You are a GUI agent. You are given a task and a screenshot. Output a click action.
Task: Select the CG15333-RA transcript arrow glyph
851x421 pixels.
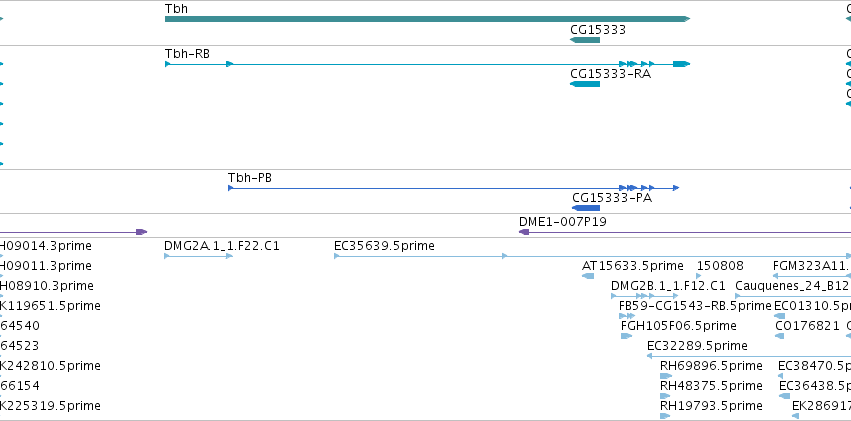(585, 84)
